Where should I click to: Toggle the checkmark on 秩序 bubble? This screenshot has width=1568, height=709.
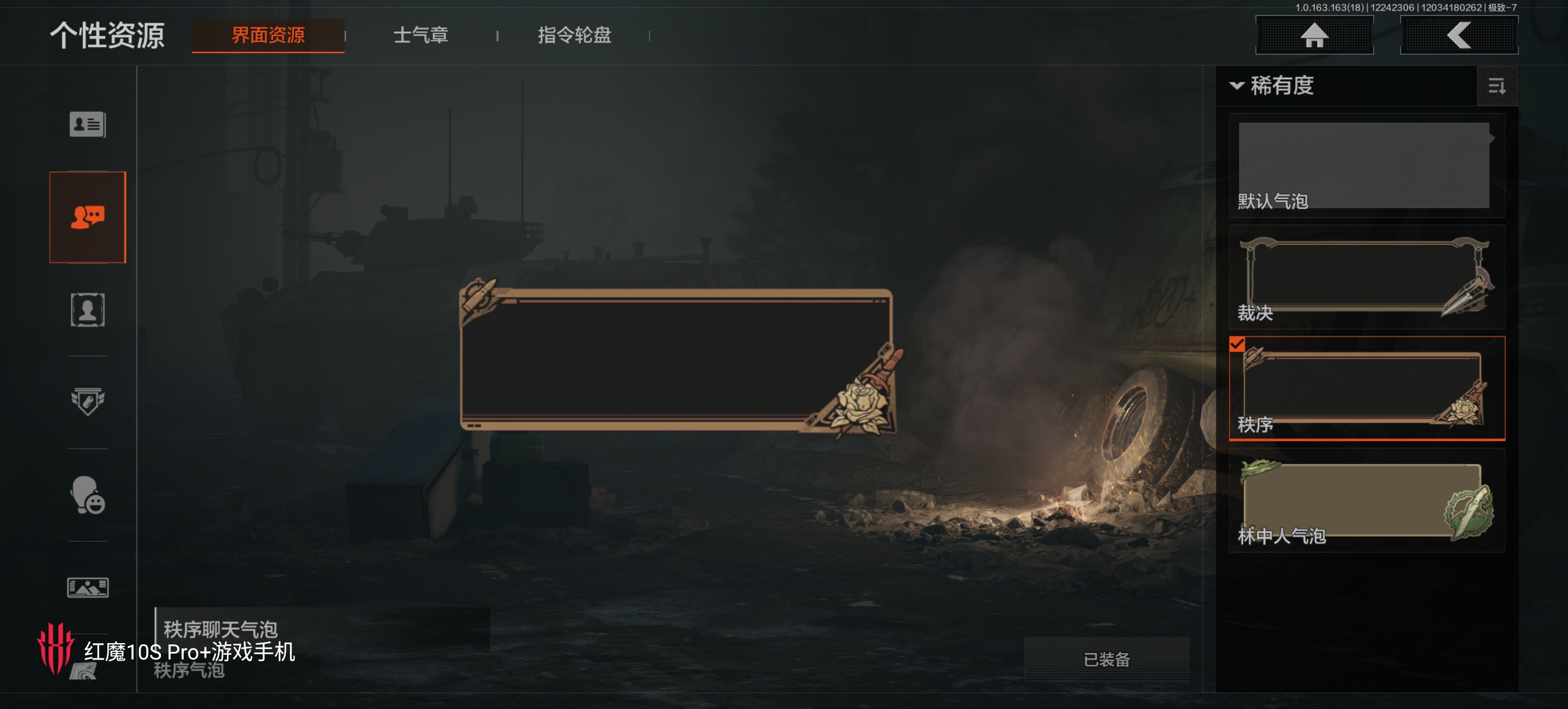point(1237,345)
